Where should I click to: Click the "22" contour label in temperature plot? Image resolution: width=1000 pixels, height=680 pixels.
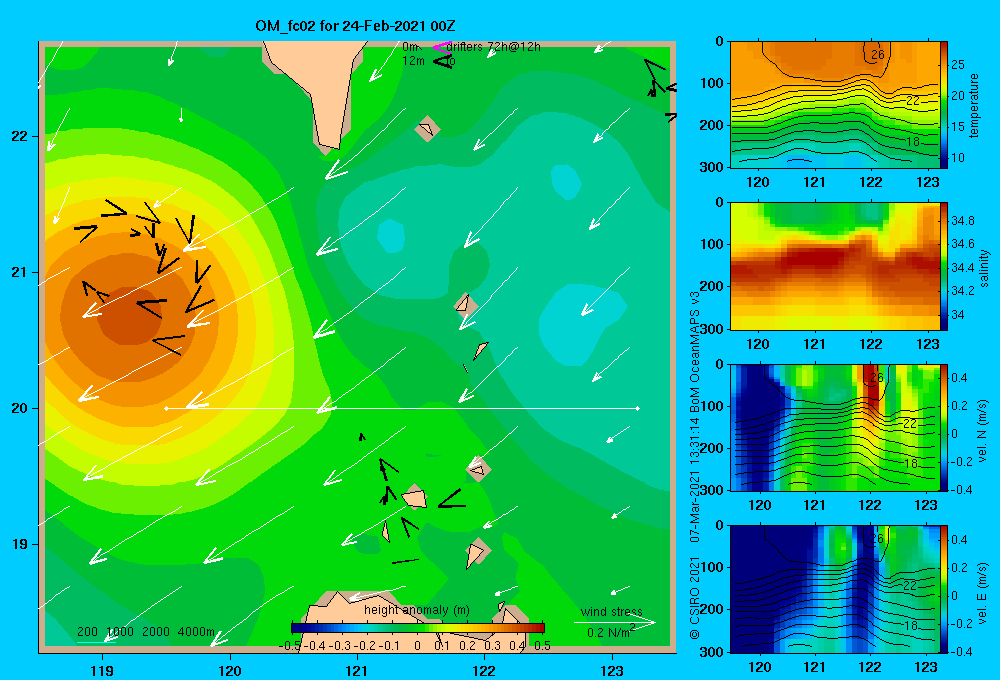click(x=913, y=101)
